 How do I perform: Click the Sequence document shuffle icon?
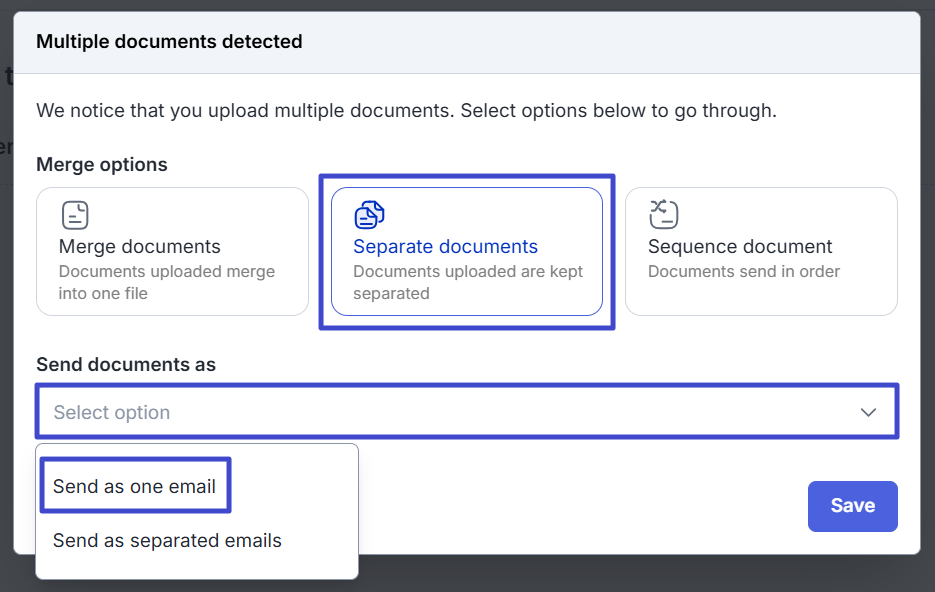point(663,214)
